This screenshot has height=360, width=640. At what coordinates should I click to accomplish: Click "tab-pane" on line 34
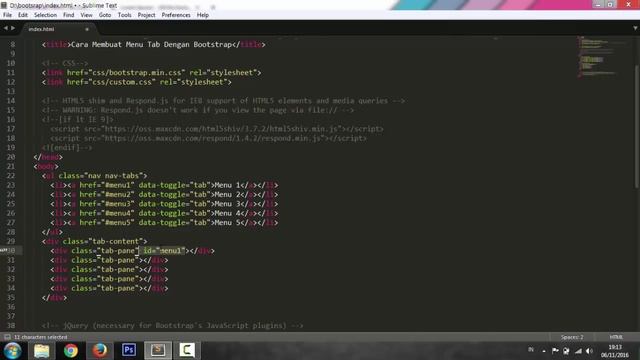[117, 289]
